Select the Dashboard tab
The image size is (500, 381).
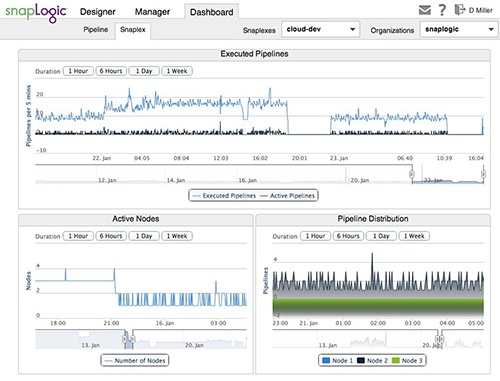212,12
